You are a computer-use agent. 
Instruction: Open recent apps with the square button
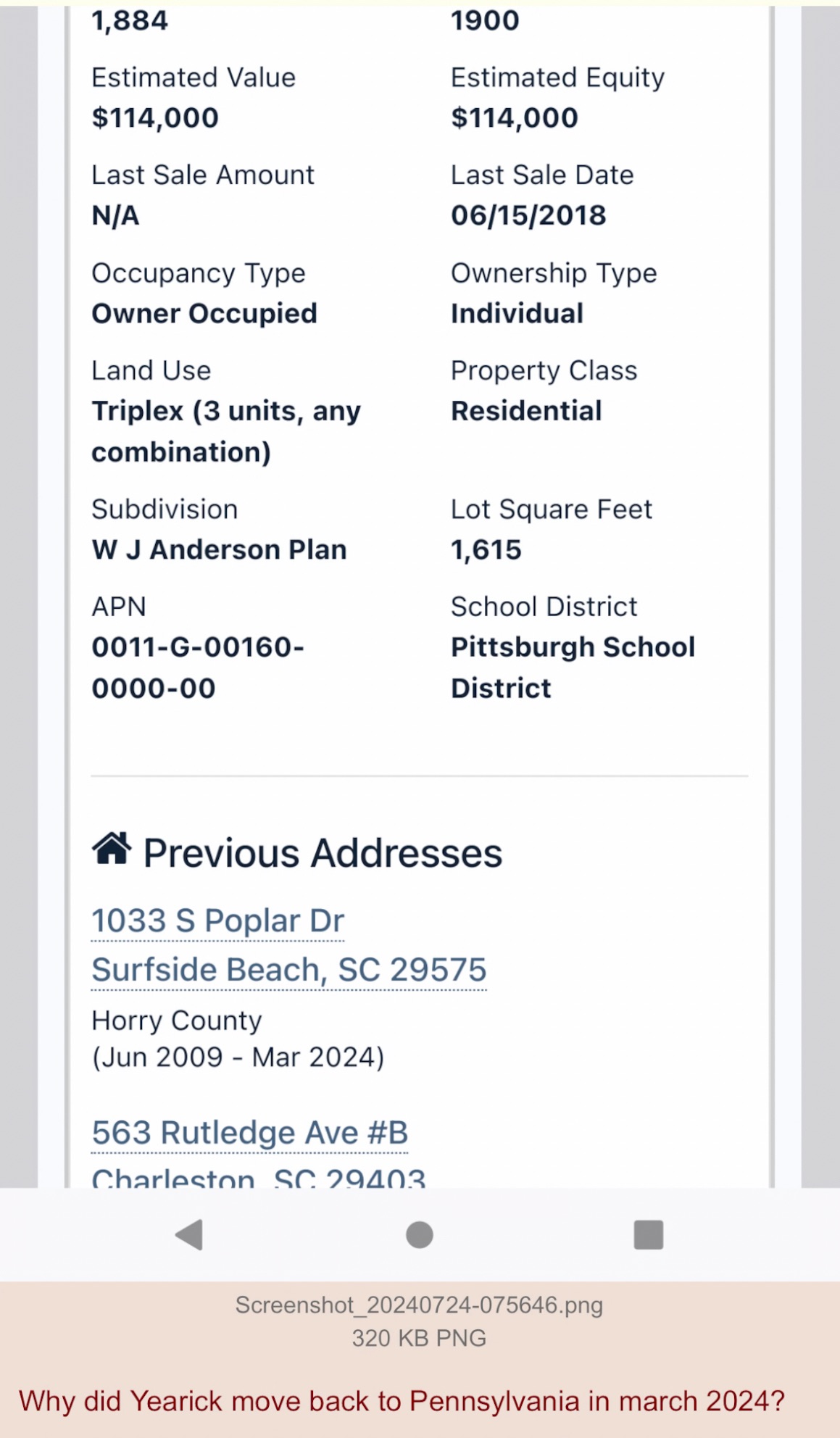[648, 1234]
